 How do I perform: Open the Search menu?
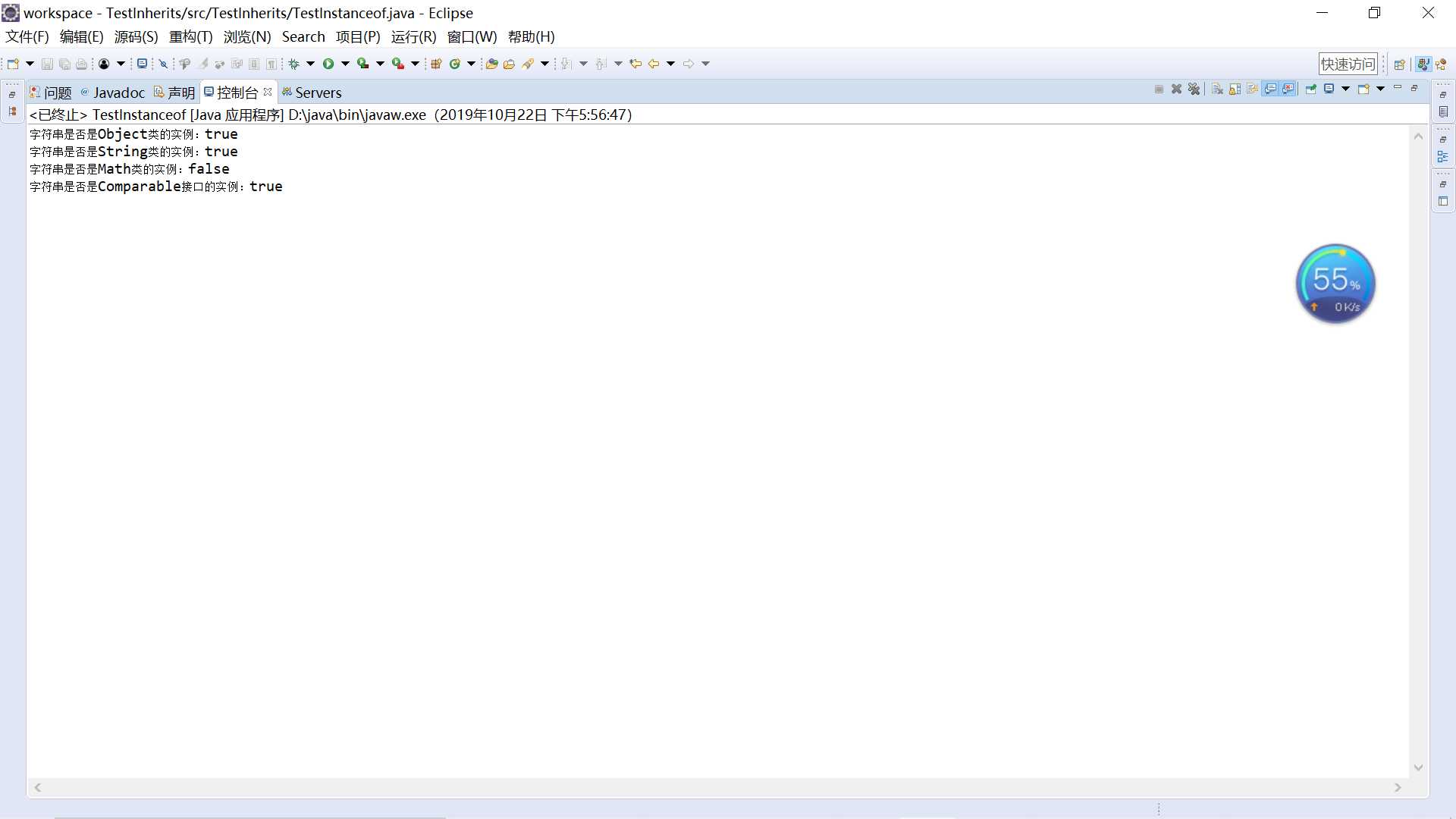(x=303, y=37)
